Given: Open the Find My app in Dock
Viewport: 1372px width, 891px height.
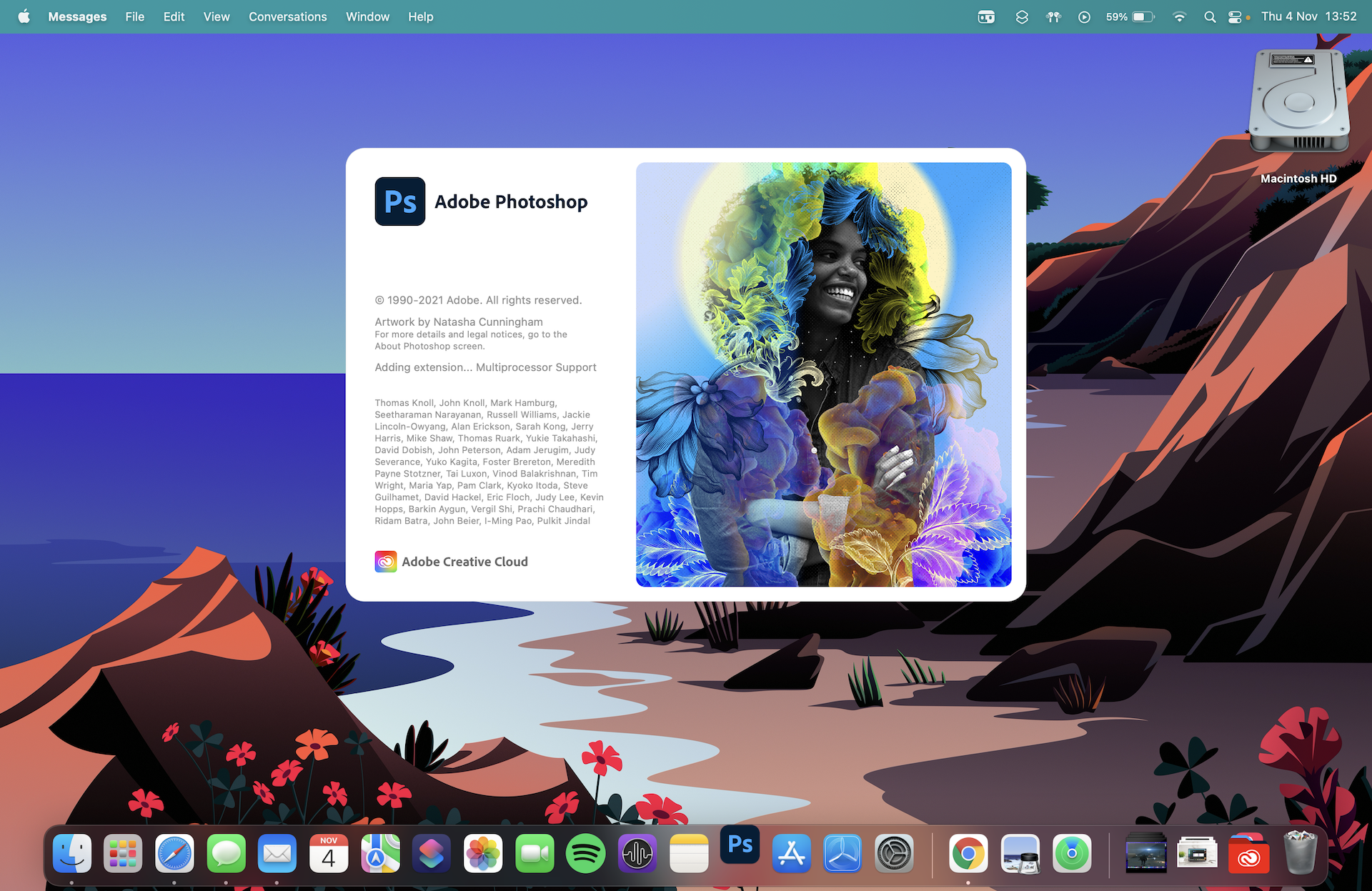Looking at the screenshot, I should tap(1072, 853).
